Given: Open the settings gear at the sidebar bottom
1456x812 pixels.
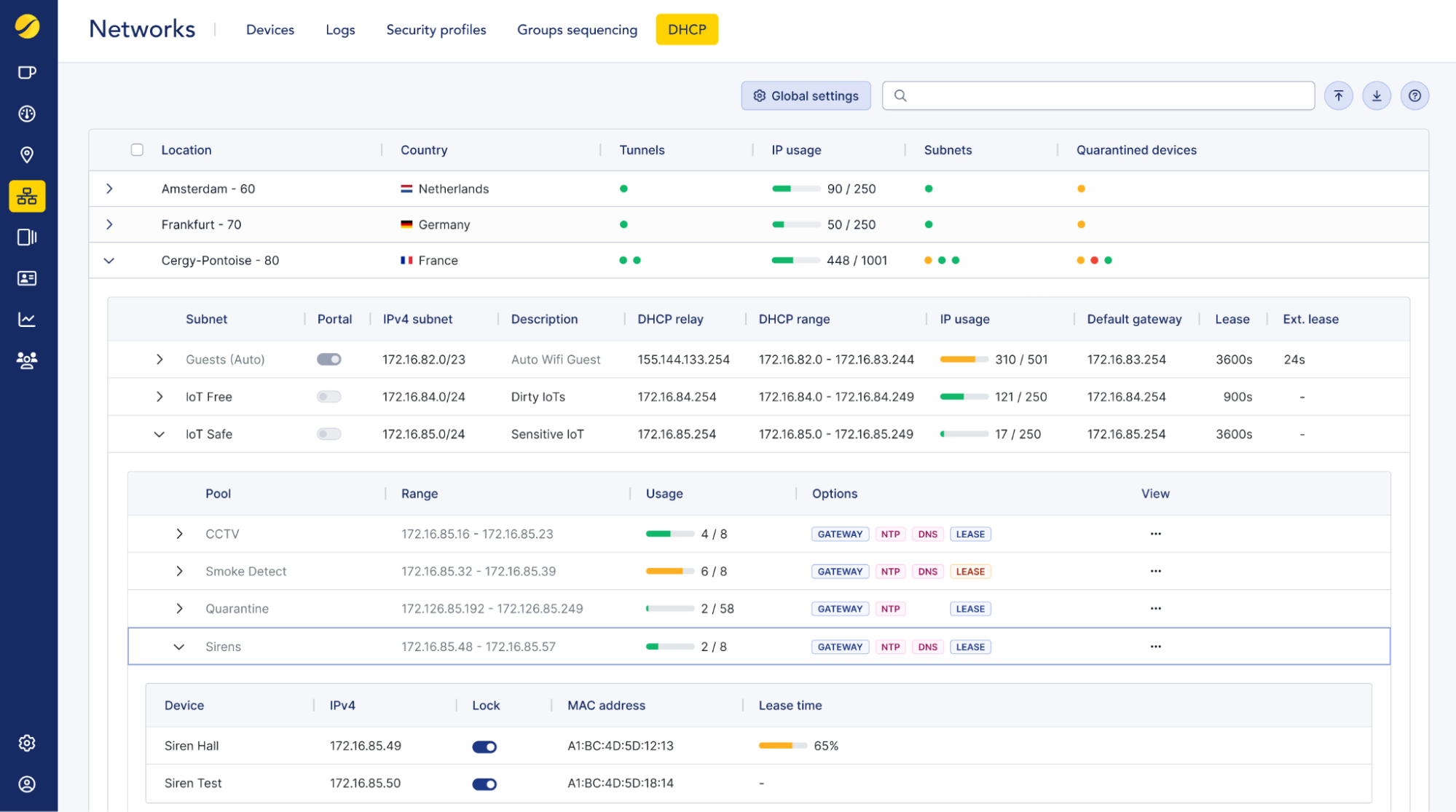Looking at the screenshot, I should (x=27, y=743).
